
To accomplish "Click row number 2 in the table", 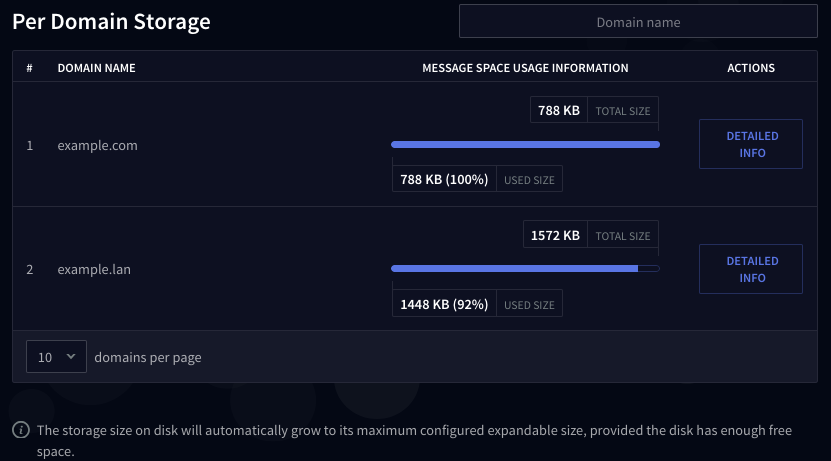I will pyautogui.click(x=30, y=269).
